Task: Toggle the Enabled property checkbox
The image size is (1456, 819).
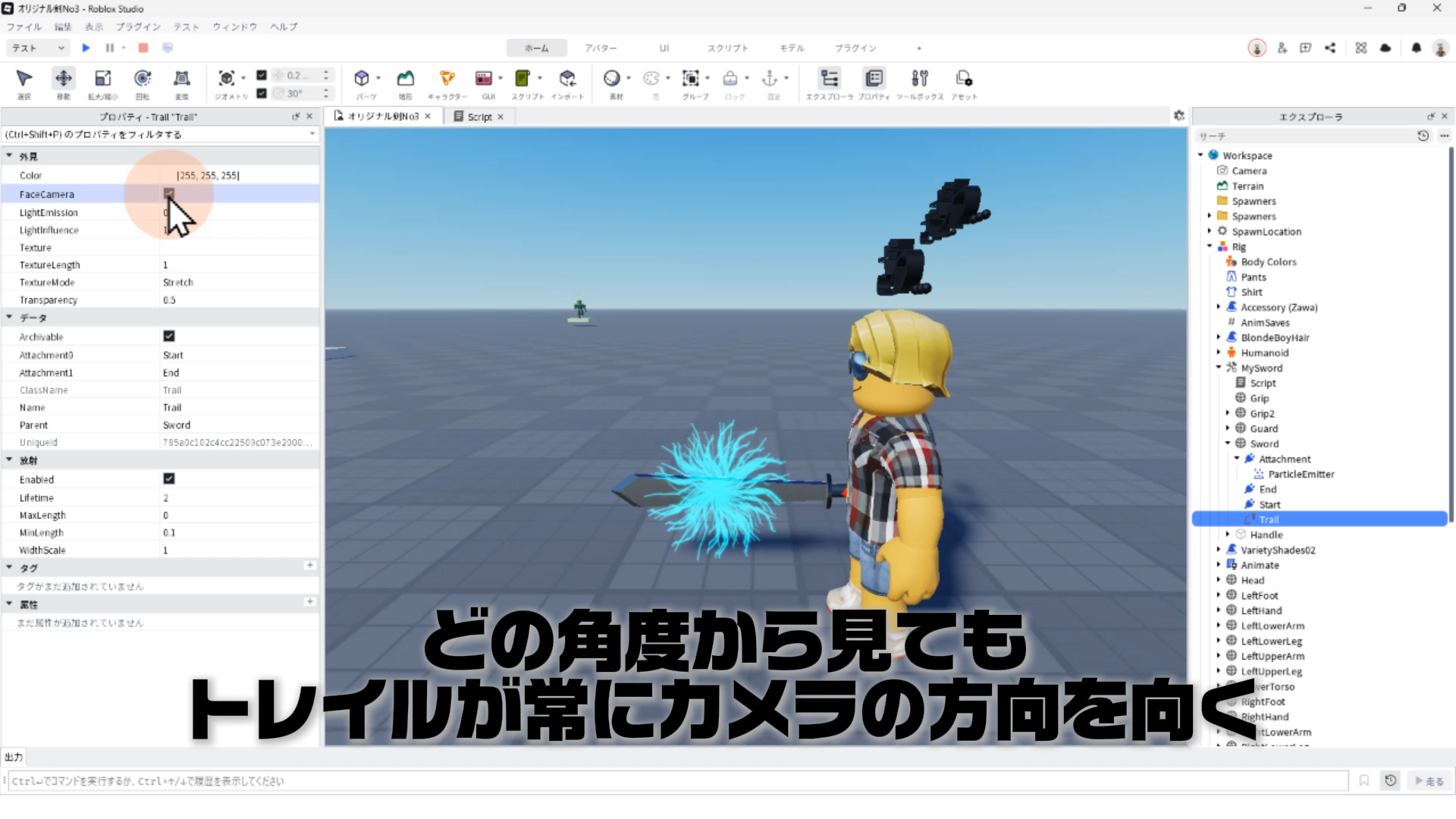Action: click(x=169, y=479)
